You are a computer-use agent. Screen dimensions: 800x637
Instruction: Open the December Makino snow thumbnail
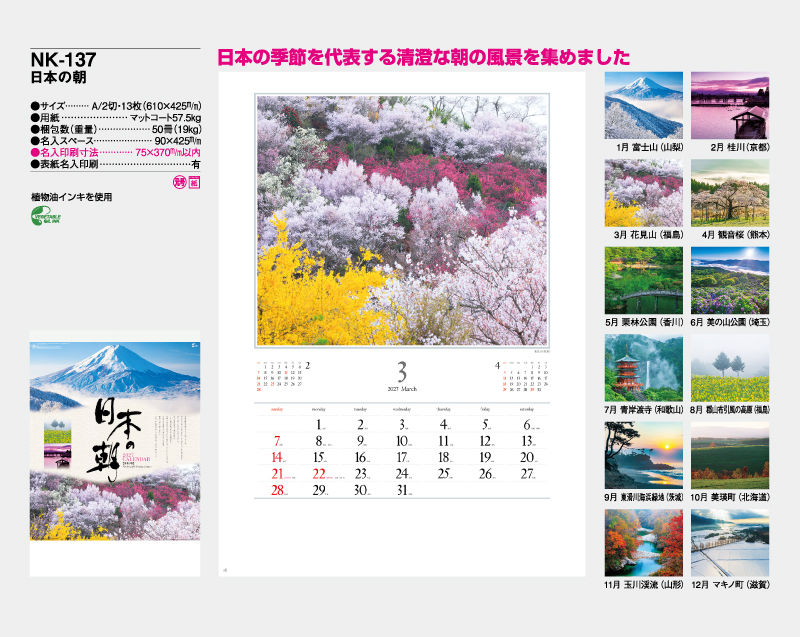730,543
